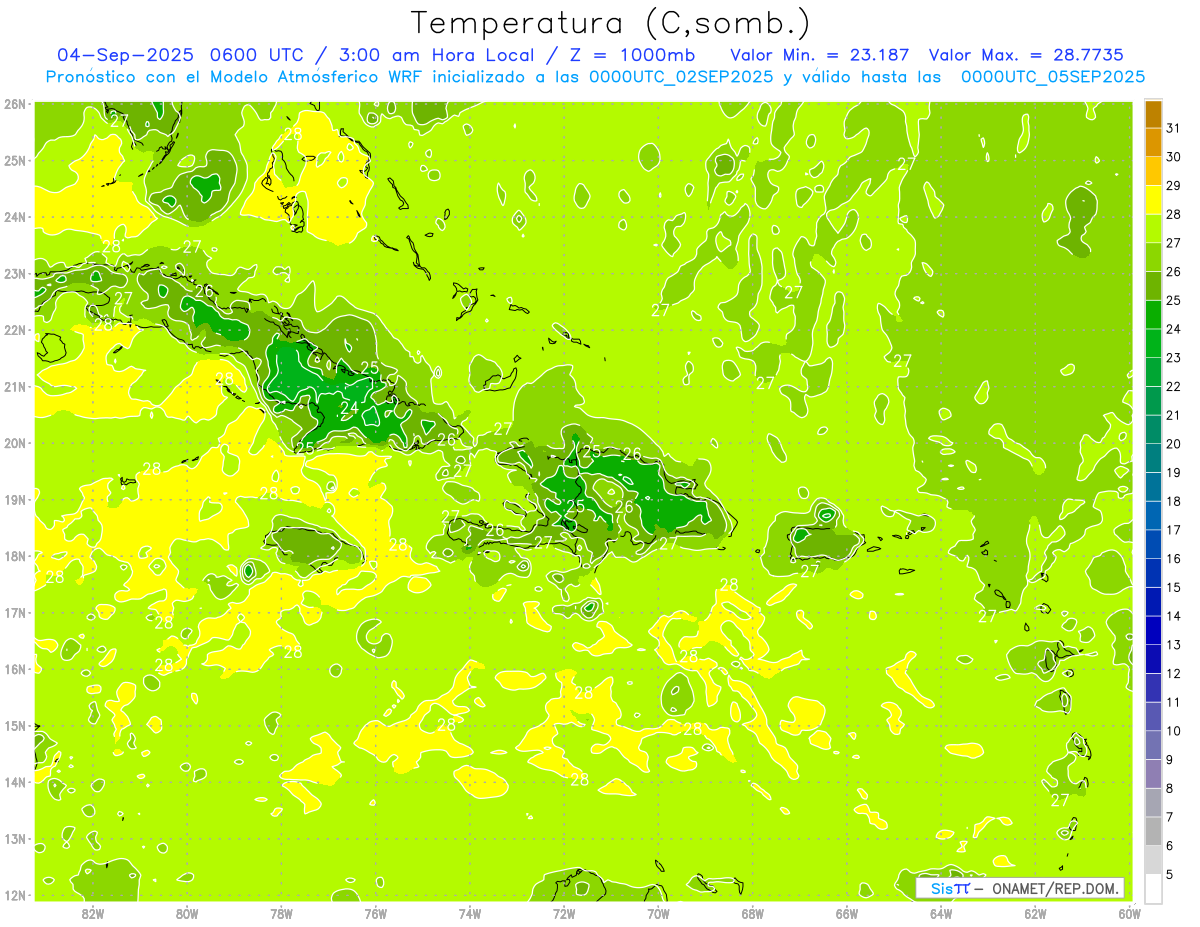
Task: Click colorbar label 29
Action: click(1173, 186)
